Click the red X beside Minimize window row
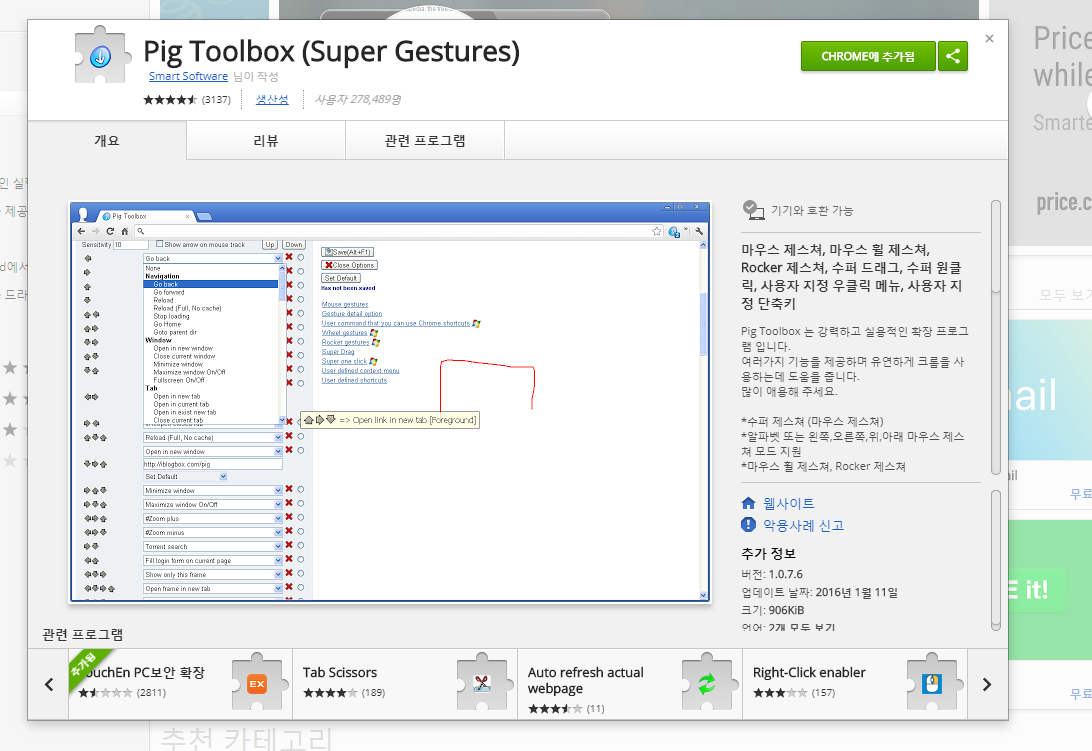 [x=289, y=489]
